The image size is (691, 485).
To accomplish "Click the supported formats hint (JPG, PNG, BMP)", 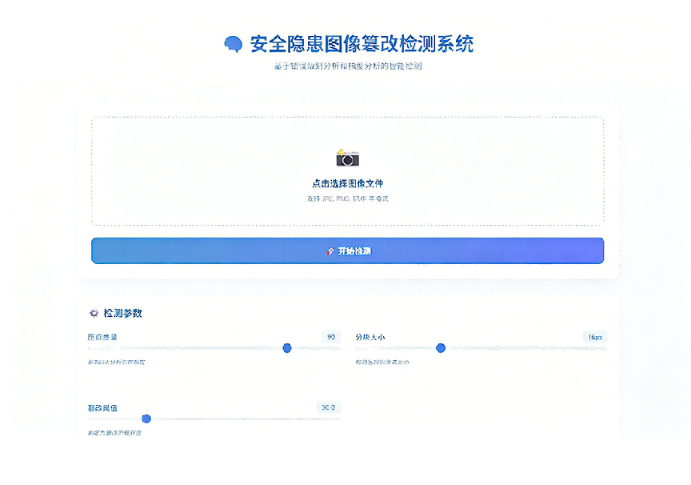I will click(x=347, y=199).
